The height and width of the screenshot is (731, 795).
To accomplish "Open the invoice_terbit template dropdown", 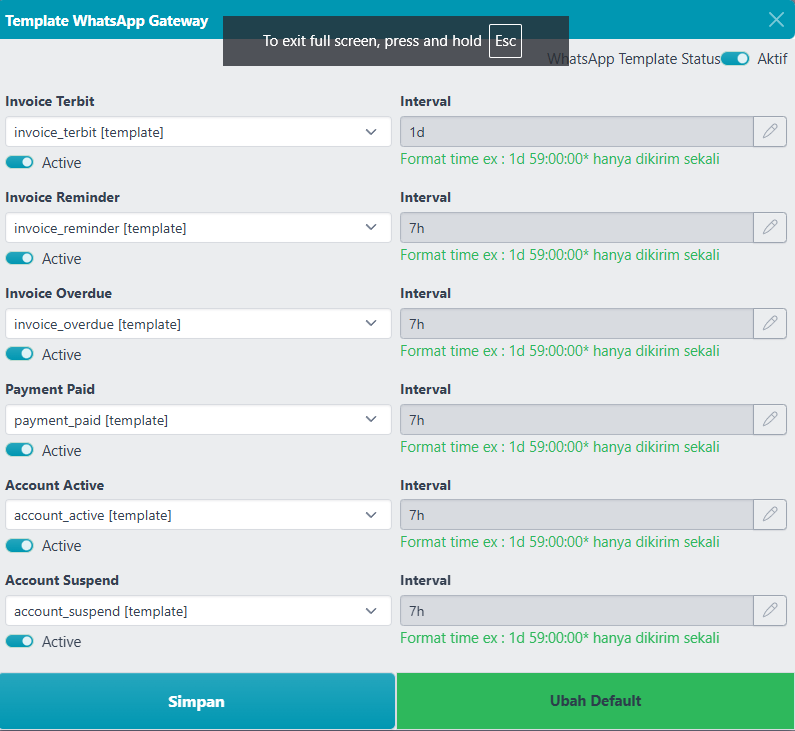I will coord(198,132).
